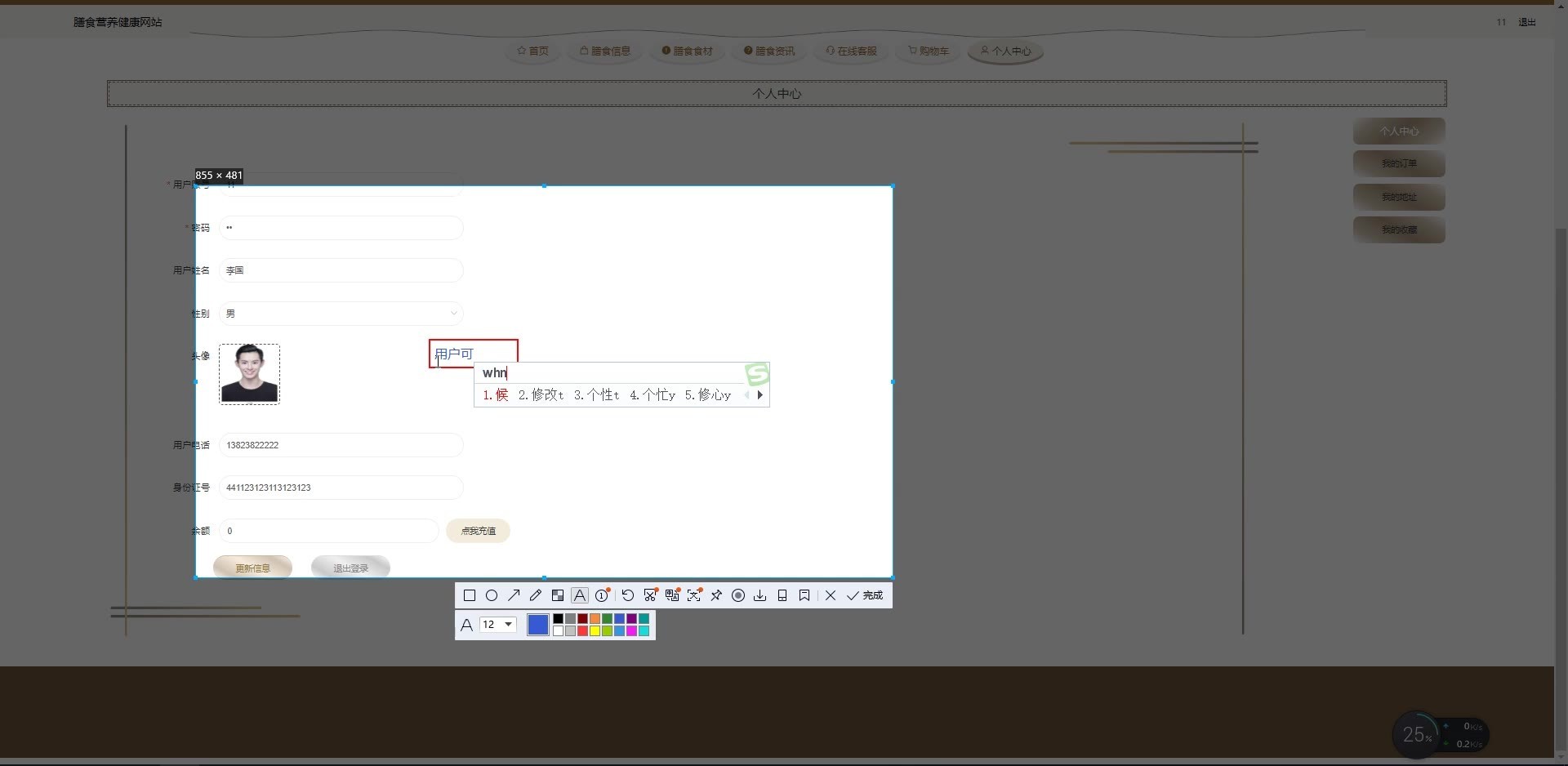
Task: Select the ellipse drawing tool
Action: pyautogui.click(x=492, y=595)
